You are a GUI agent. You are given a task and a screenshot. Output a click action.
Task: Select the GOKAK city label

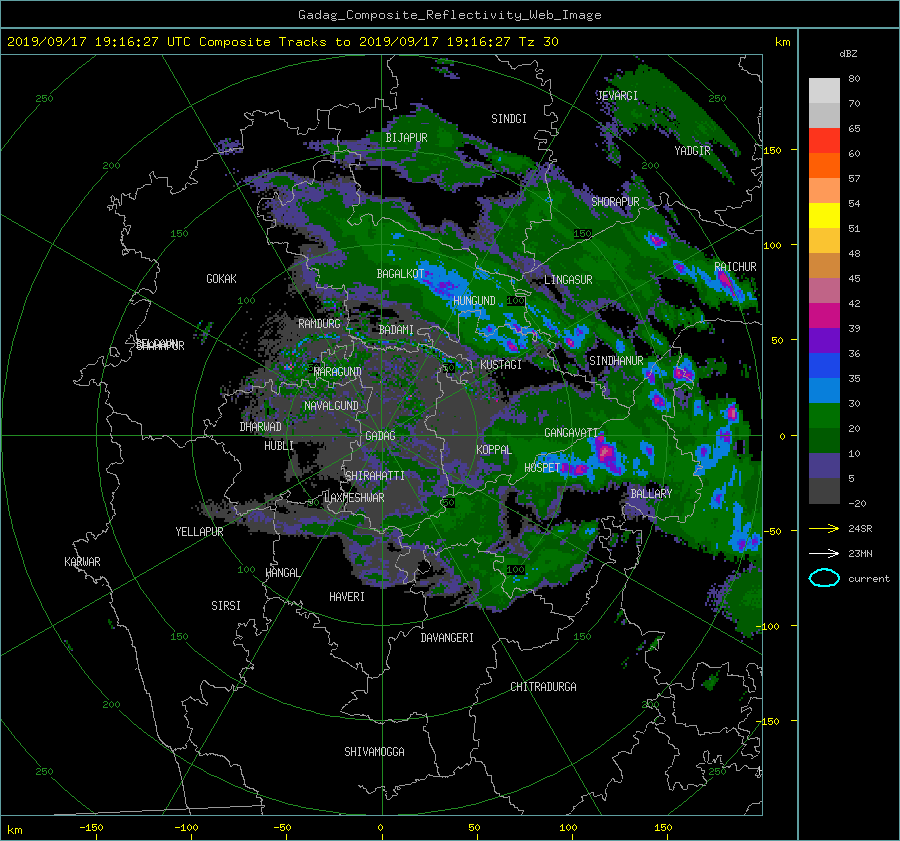221,279
